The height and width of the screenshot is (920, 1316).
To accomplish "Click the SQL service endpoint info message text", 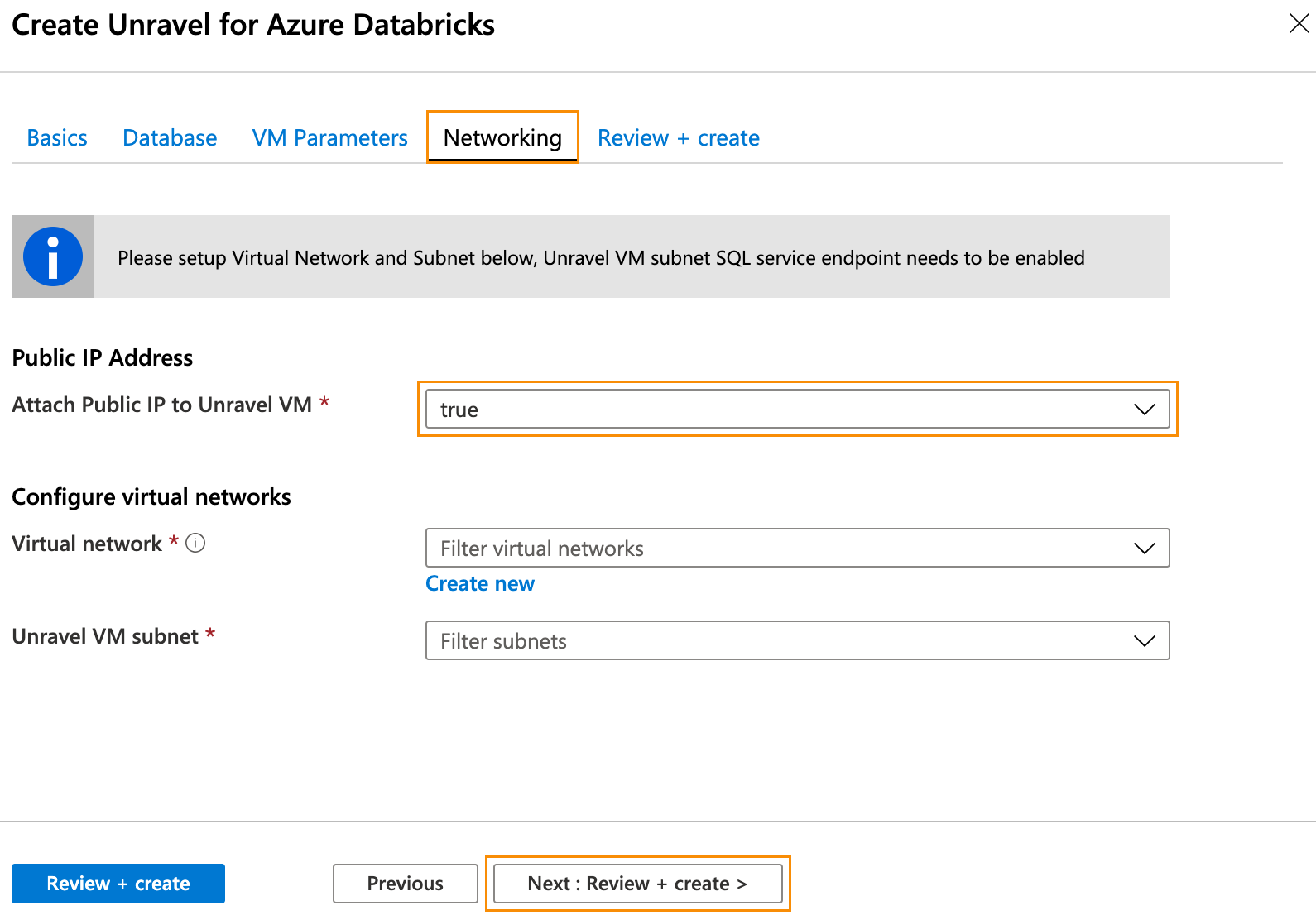I will [x=601, y=258].
